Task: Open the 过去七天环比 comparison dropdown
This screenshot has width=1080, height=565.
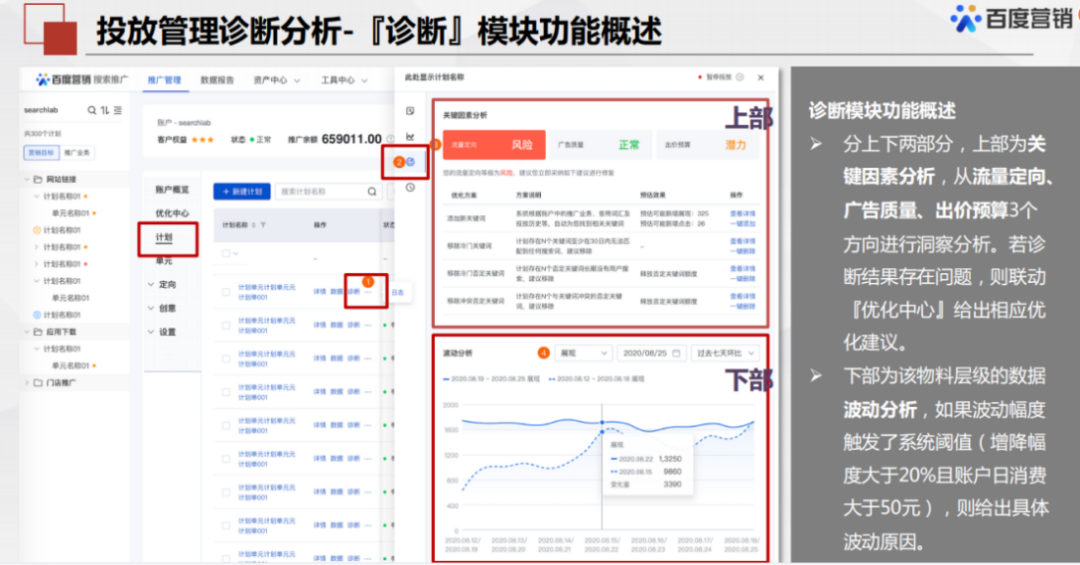Action: 724,353
